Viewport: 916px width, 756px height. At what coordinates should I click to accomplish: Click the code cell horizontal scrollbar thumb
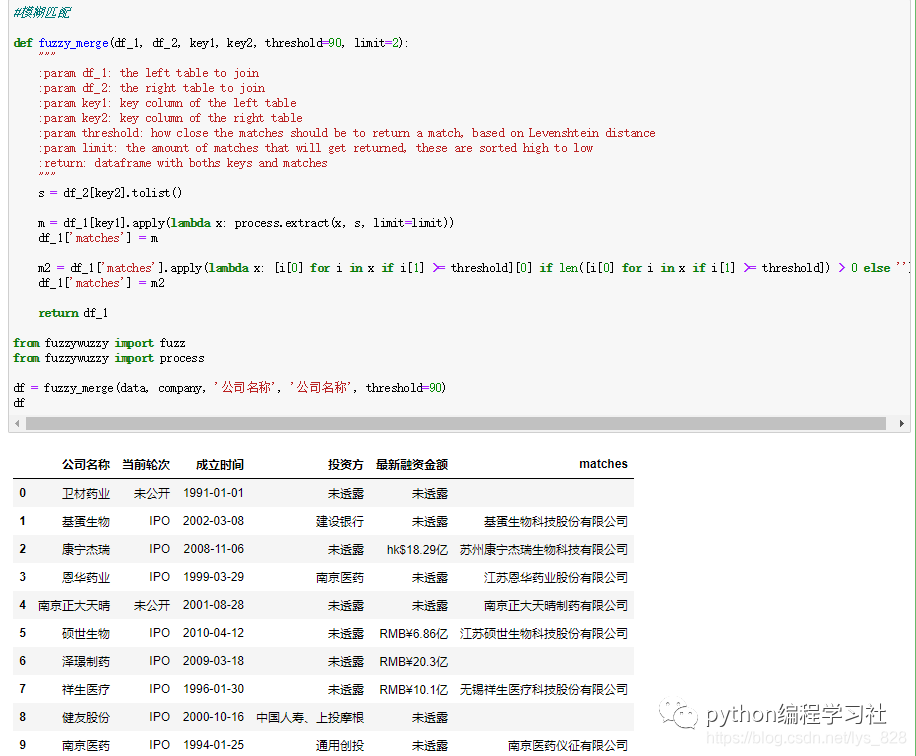[x=456, y=424]
